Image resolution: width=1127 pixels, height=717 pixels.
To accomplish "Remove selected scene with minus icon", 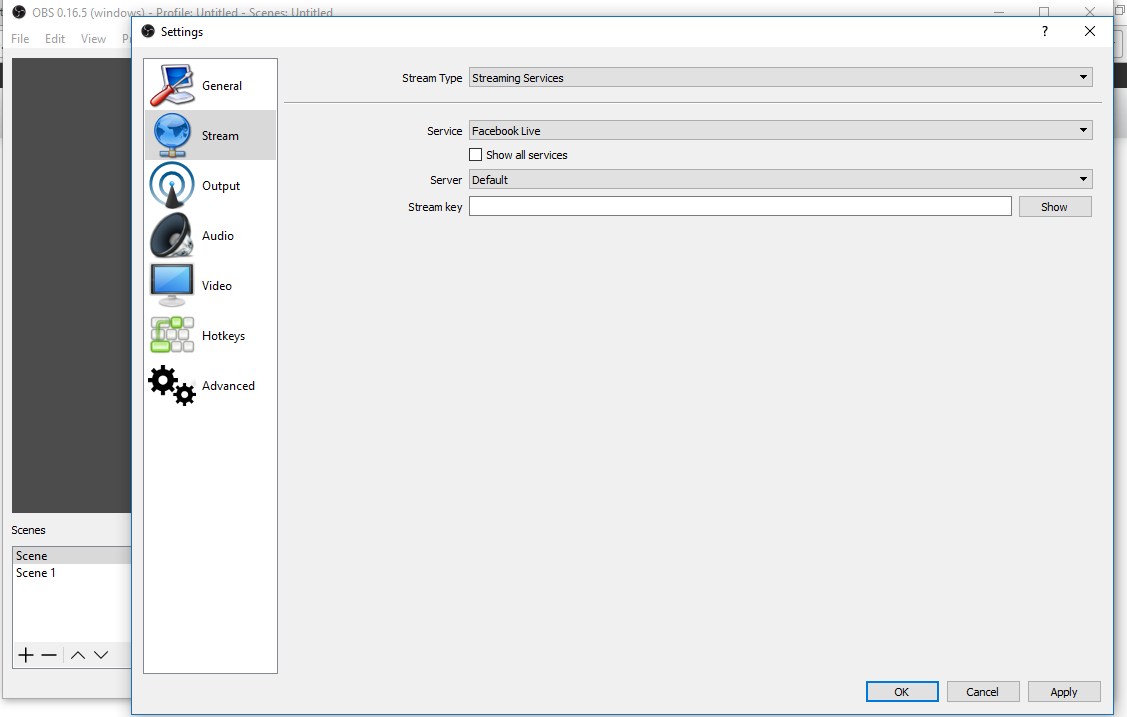I will coord(49,655).
